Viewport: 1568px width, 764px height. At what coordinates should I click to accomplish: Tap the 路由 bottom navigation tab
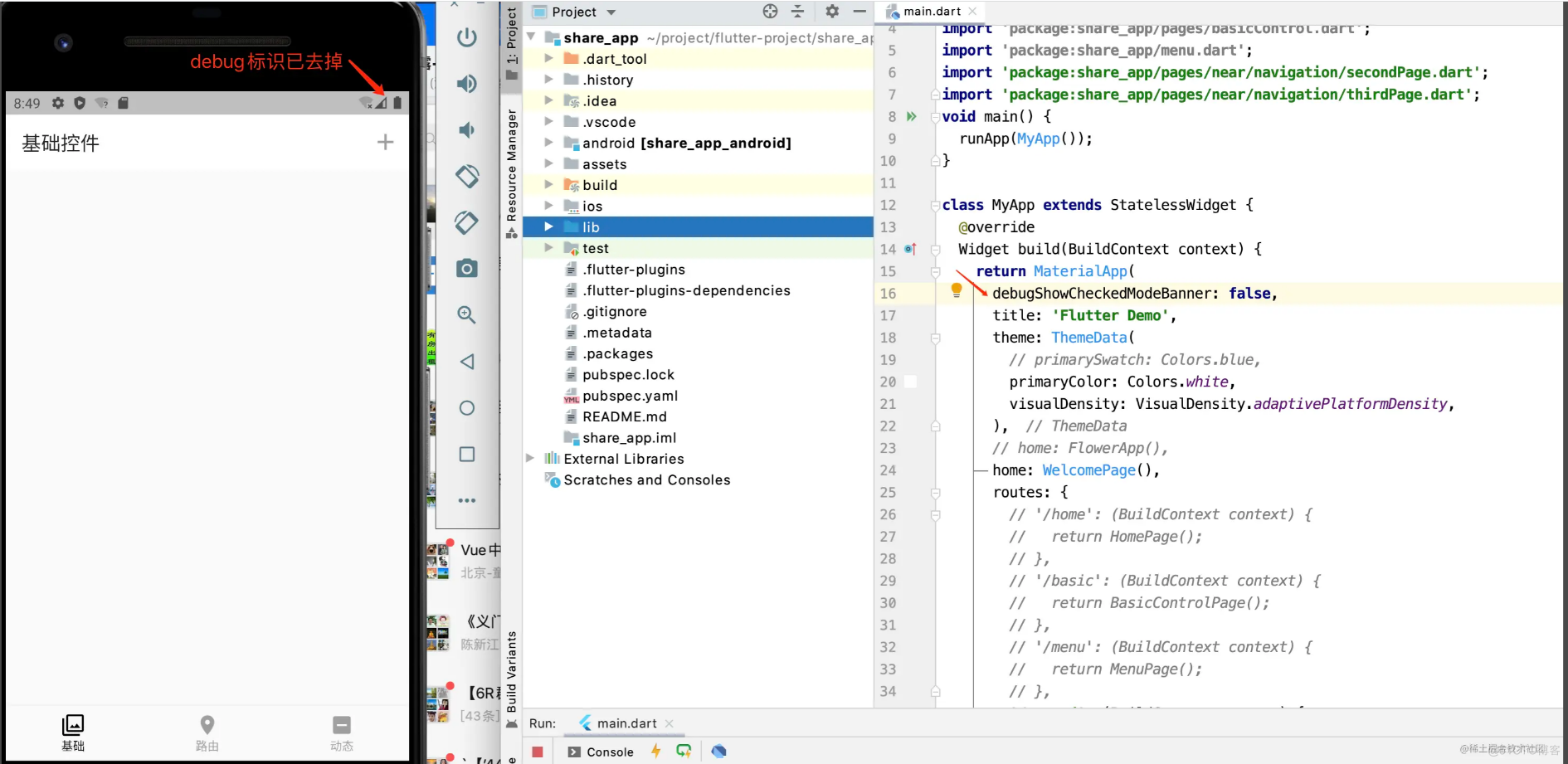pos(207,733)
